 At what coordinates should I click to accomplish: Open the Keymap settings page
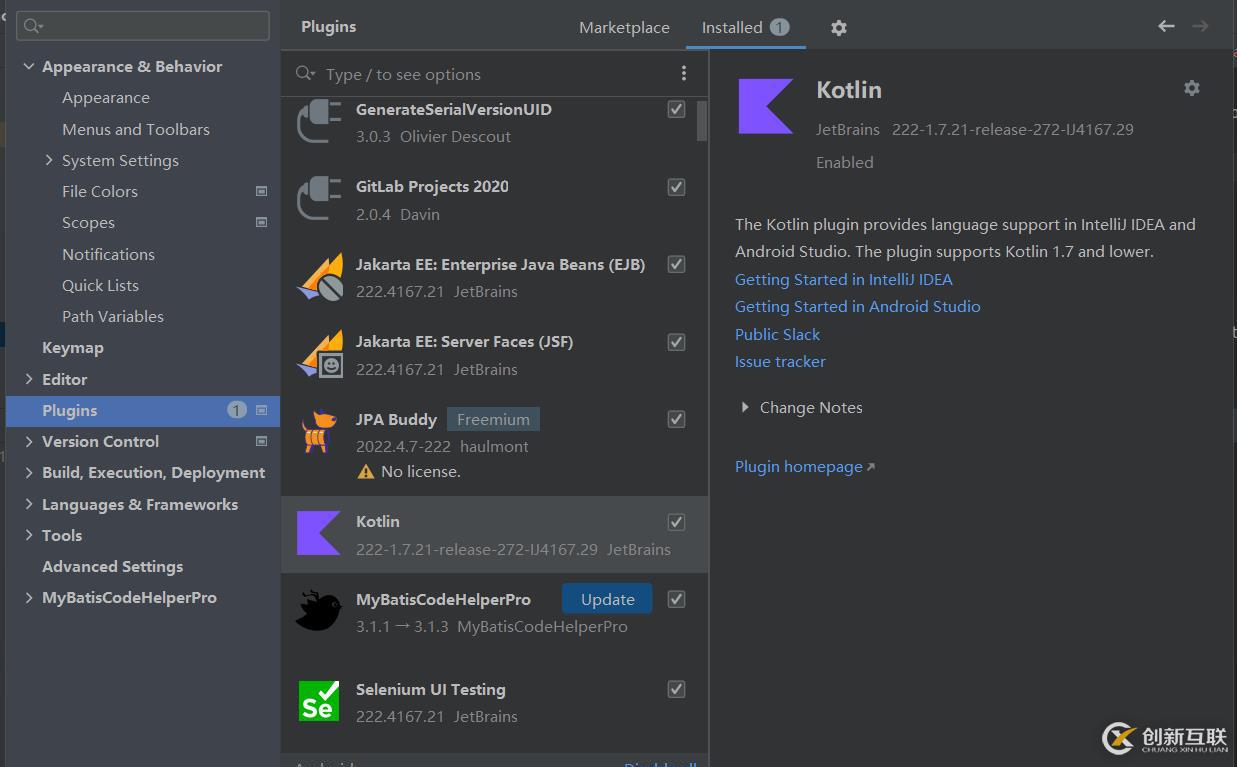(x=73, y=347)
